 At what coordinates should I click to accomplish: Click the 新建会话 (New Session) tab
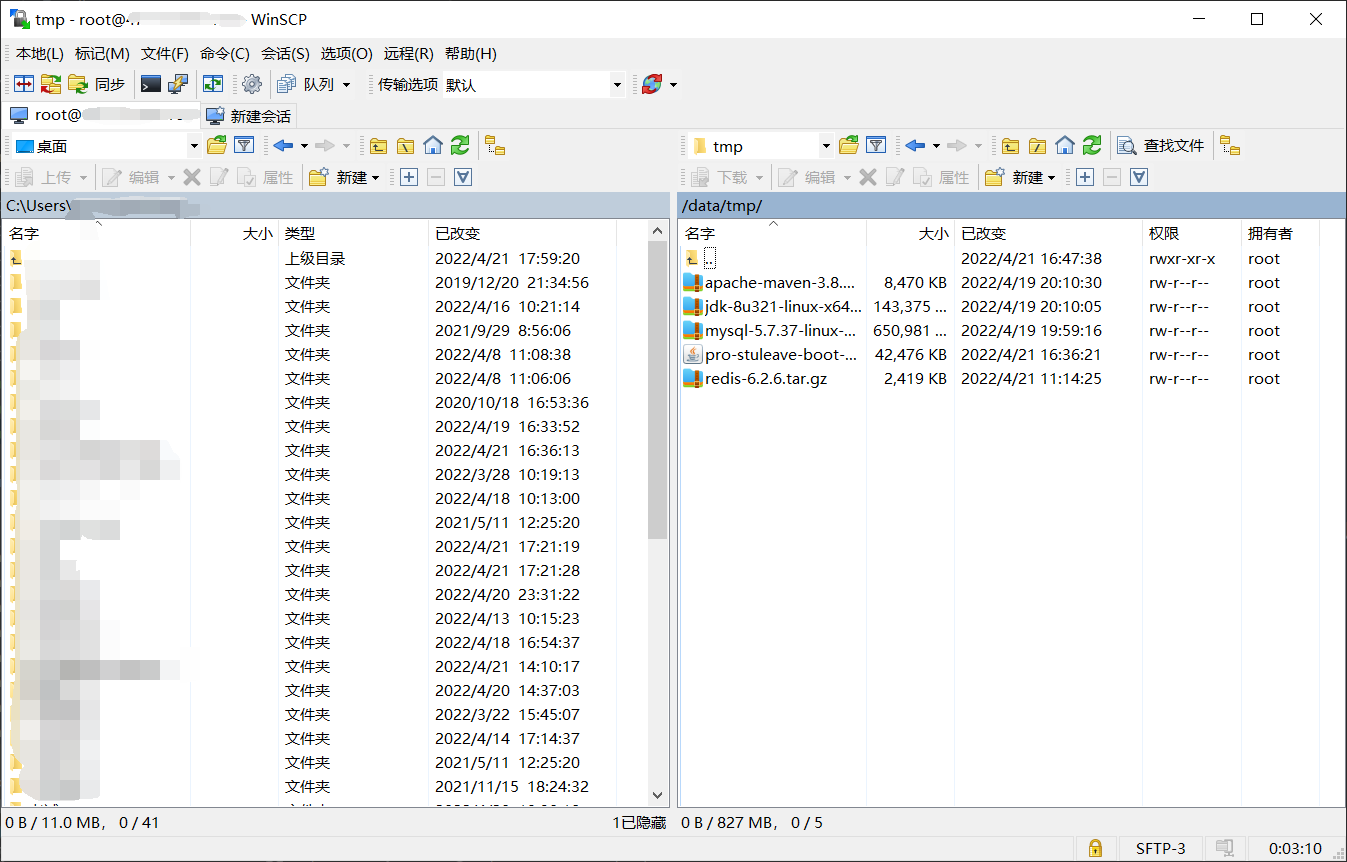[249, 116]
